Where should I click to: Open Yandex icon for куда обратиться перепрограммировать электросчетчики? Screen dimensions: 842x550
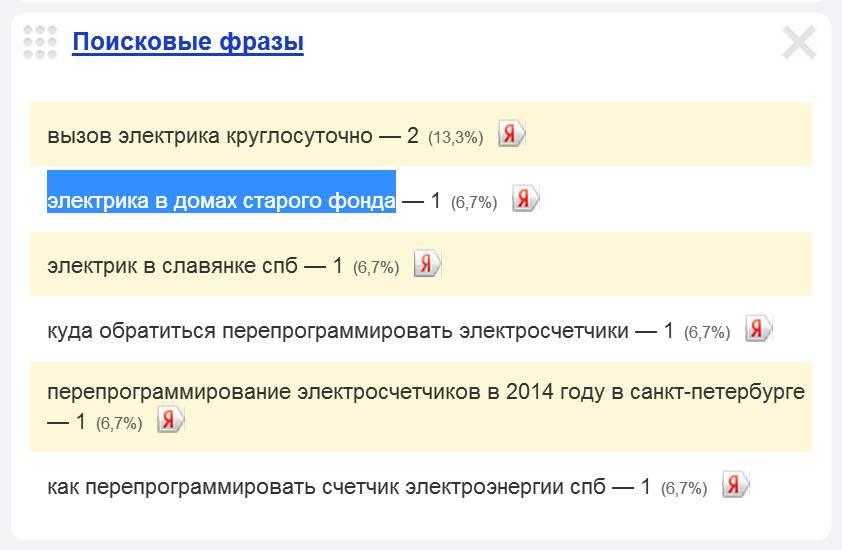(x=758, y=329)
